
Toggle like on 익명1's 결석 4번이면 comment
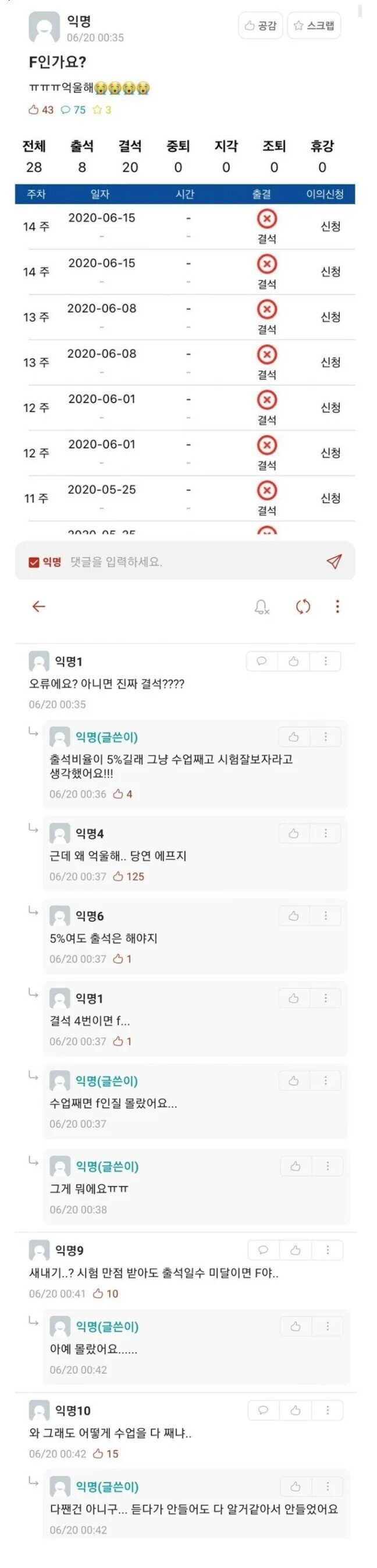point(293,998)
